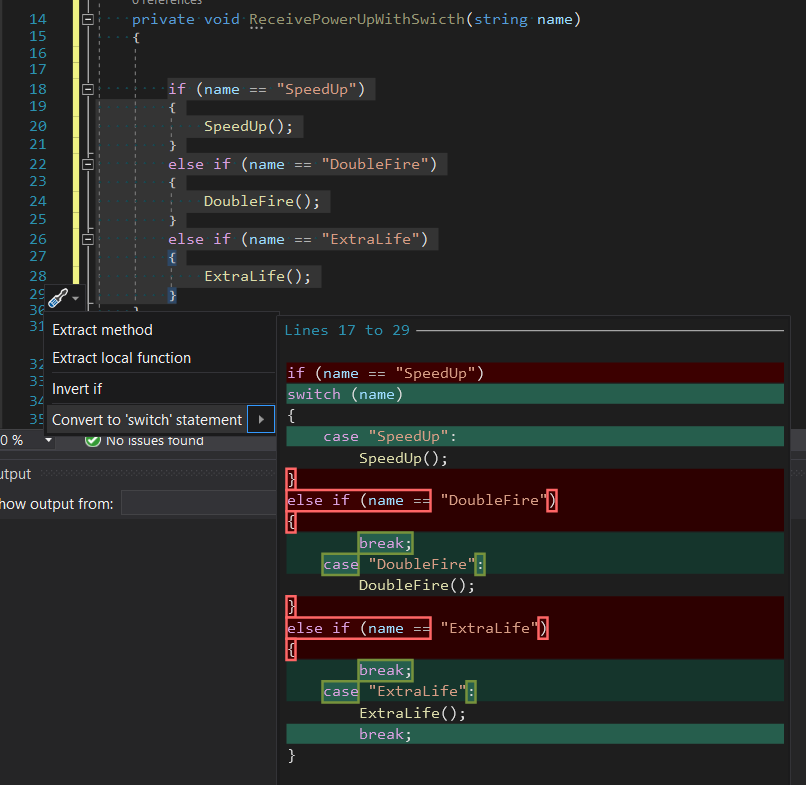Click the Output panel title
The height and width of the screenshot is (785, 806).
pos(15,474)
